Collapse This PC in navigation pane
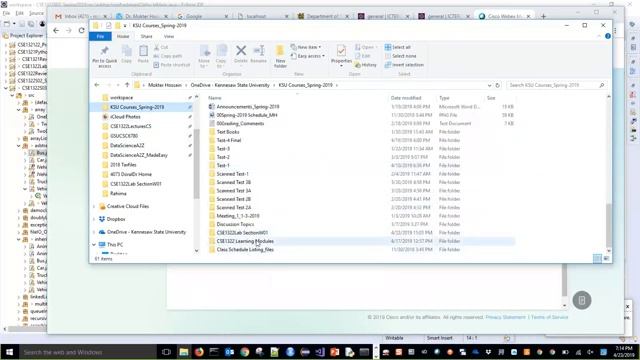The image size is (640, 360). click(x=94, y=245)
